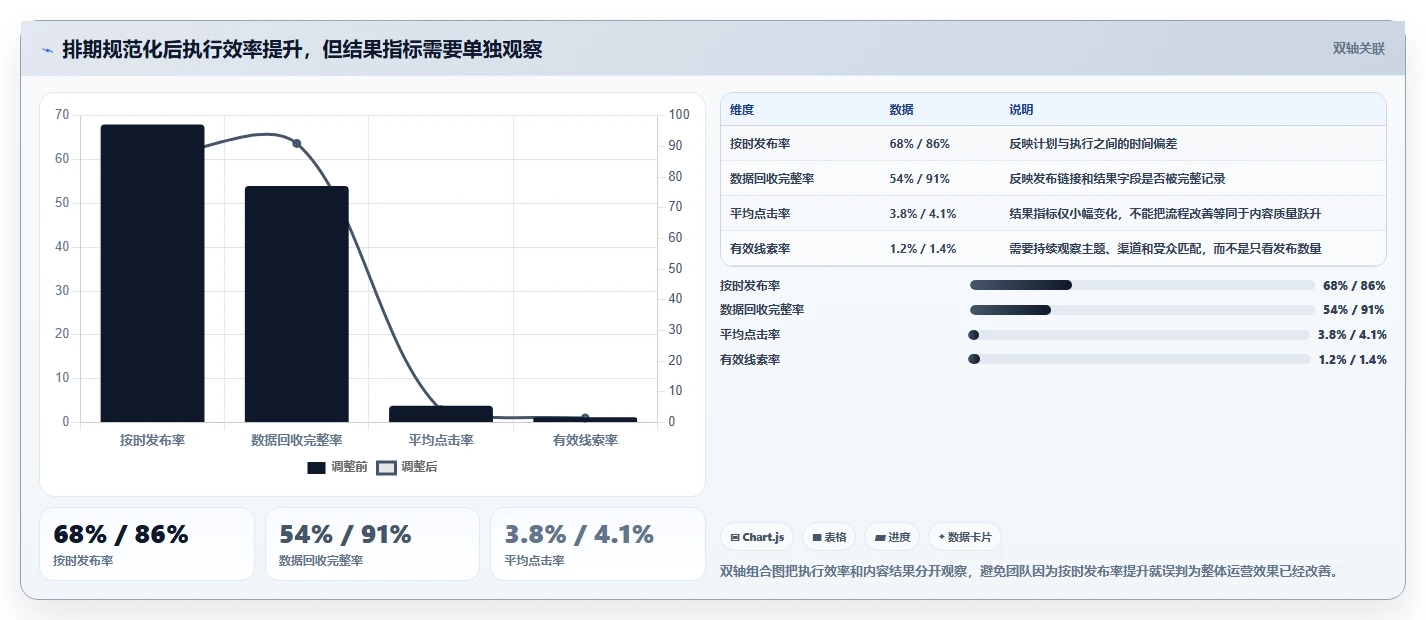Viewport: 1426px width, 620px height.
Task: Click description starting 结果指标仅小幅变化
Action: tap(1165, 214)
